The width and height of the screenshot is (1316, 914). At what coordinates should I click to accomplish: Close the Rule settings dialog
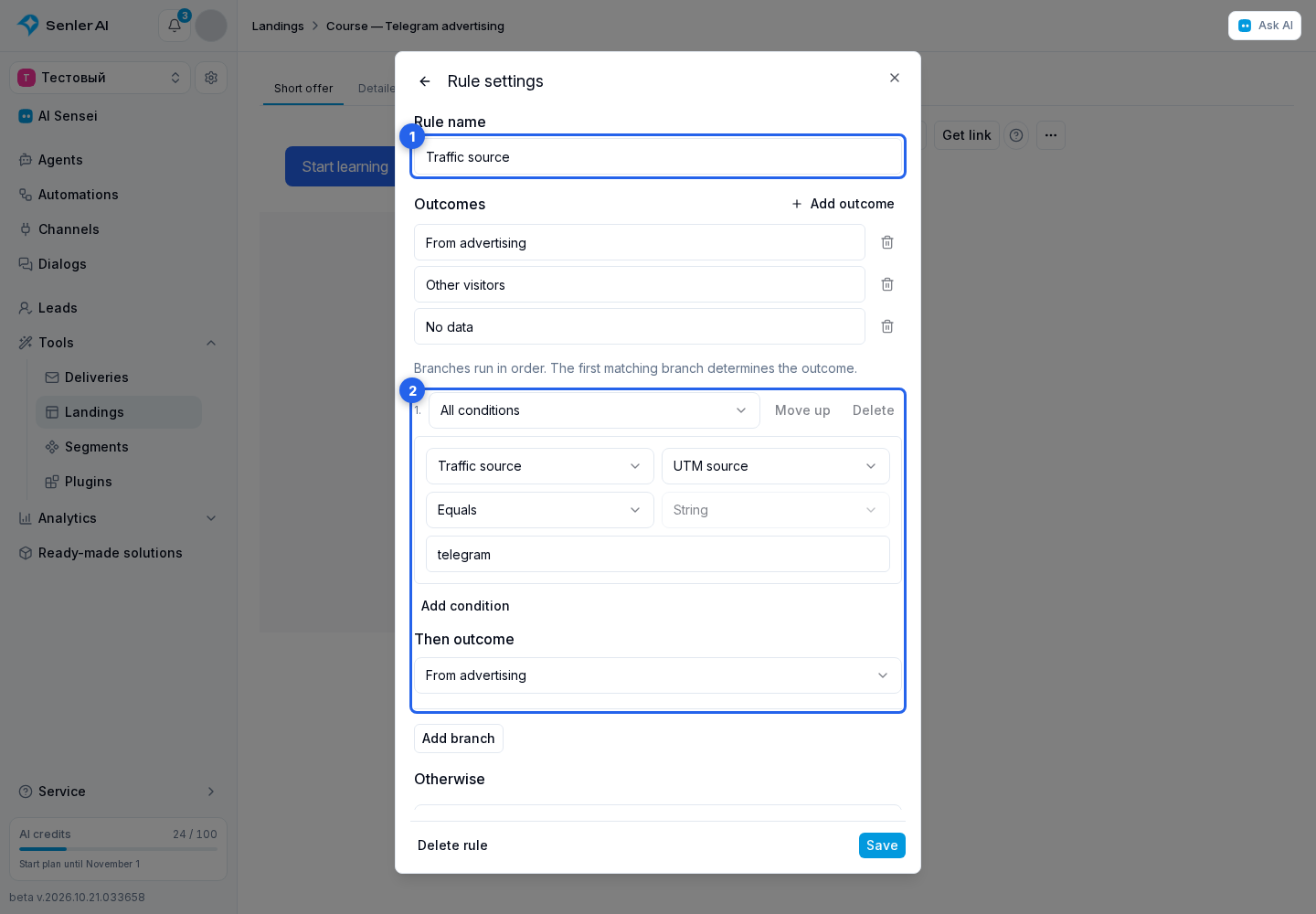[895, 78]
